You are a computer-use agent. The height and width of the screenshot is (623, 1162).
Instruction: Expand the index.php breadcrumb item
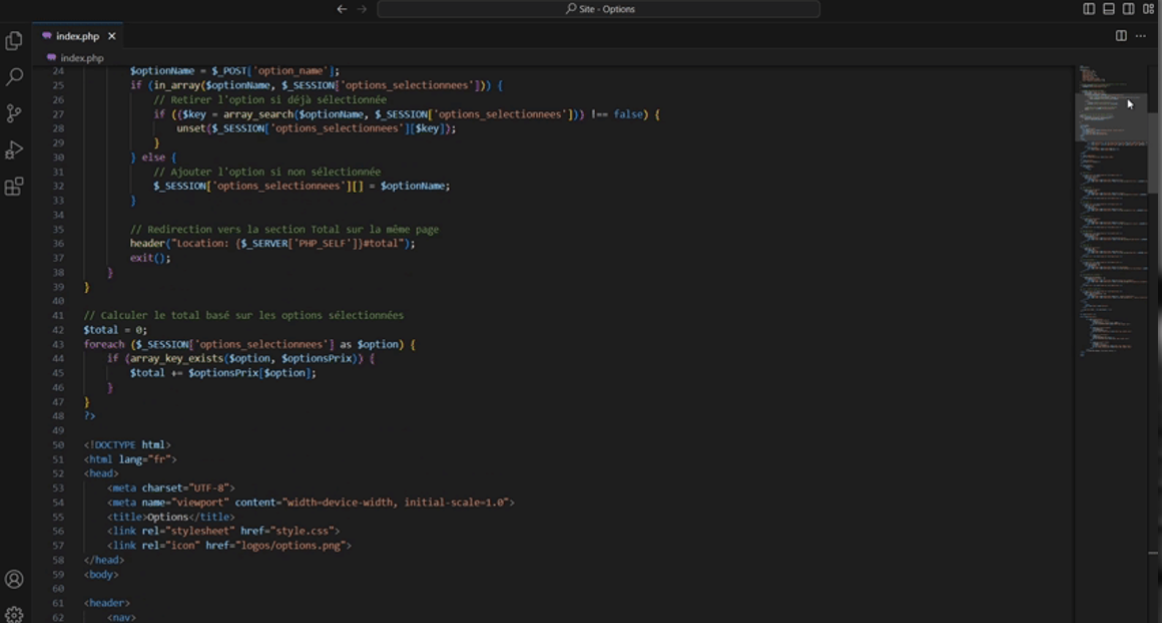81,58
